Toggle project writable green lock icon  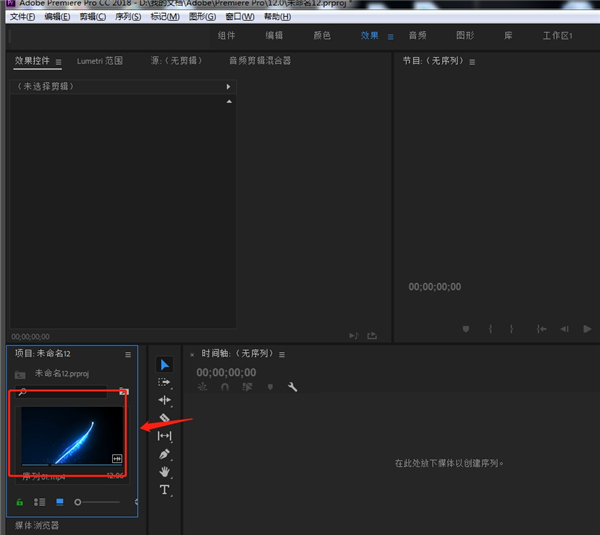click(20, 501)
